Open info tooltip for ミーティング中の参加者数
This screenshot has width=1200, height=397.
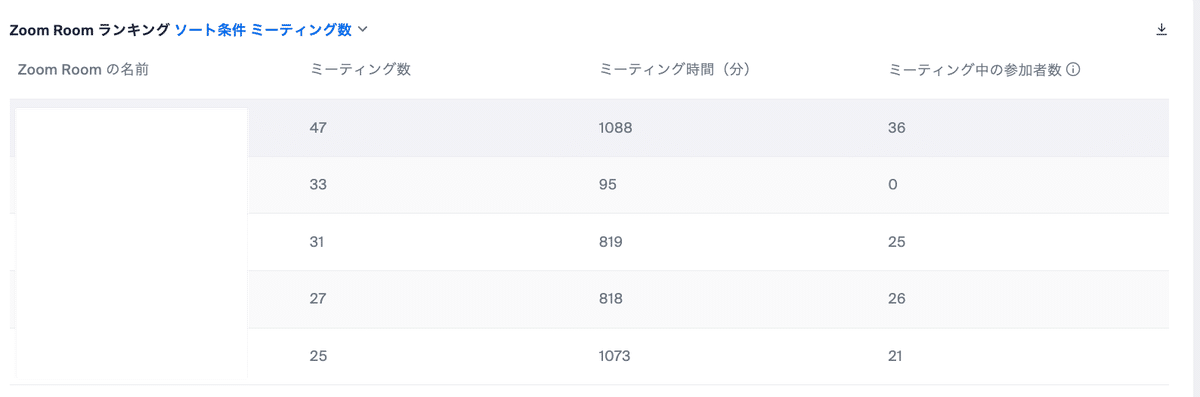point(1073,70)
